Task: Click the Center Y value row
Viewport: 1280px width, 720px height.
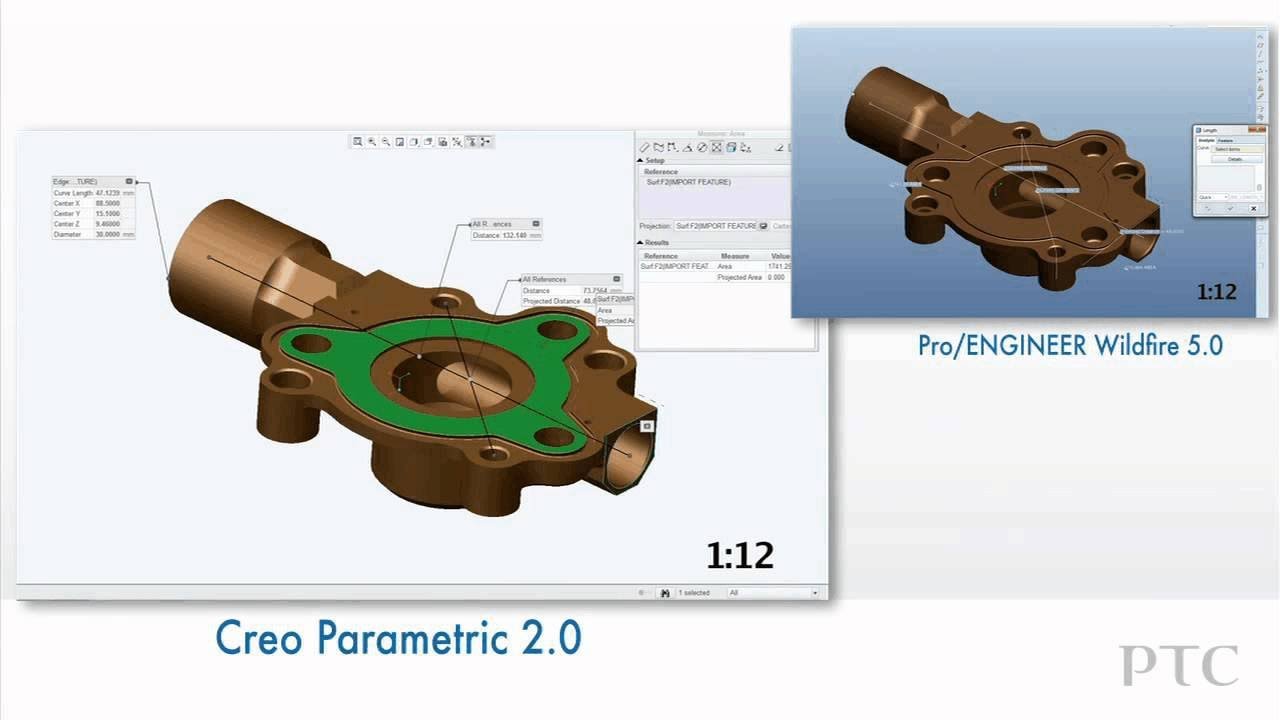Action: 93,214
